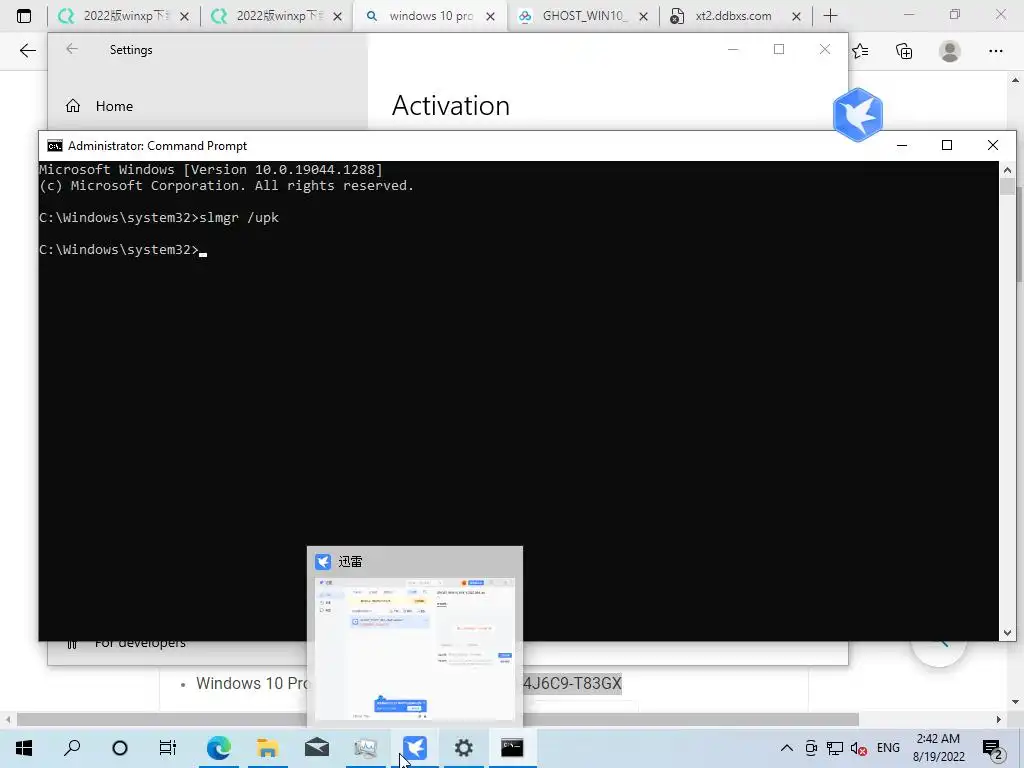The width and height of the screenshot is (1024, 768).
Task: Open File Explorer from taskbar
Action: coord(268,748)
